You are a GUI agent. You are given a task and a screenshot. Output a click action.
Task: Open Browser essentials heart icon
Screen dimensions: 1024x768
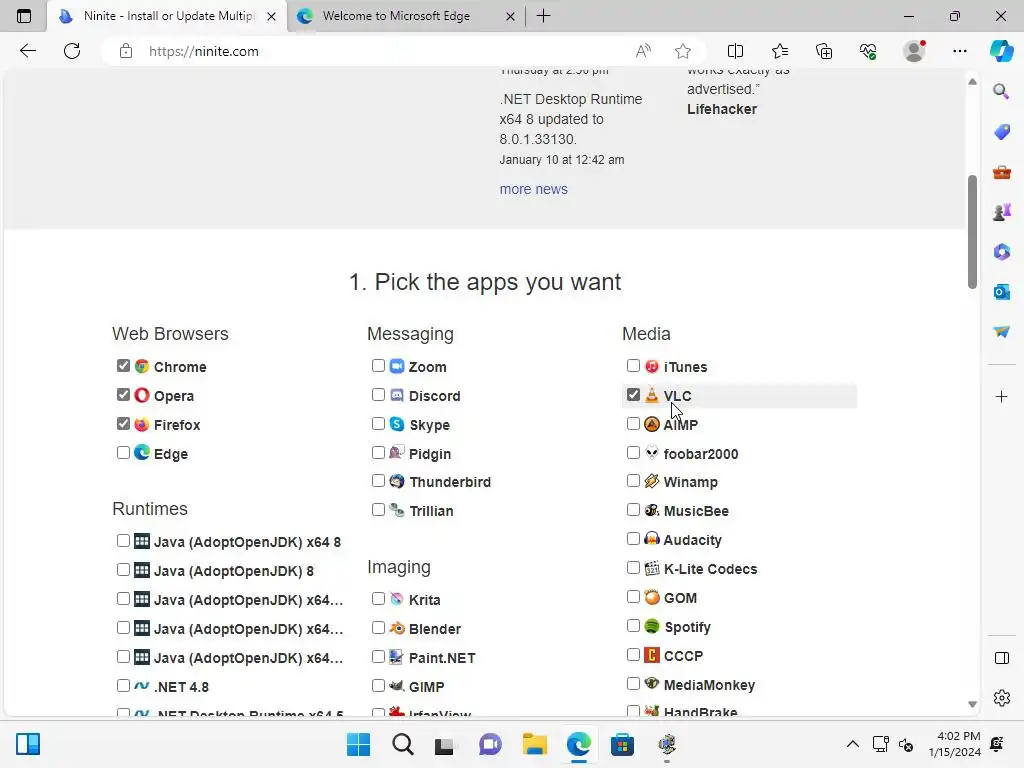click(868, 51)
